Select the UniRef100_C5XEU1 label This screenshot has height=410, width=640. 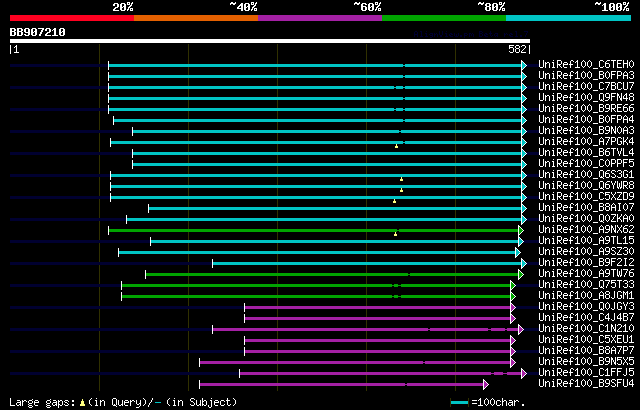586,340
